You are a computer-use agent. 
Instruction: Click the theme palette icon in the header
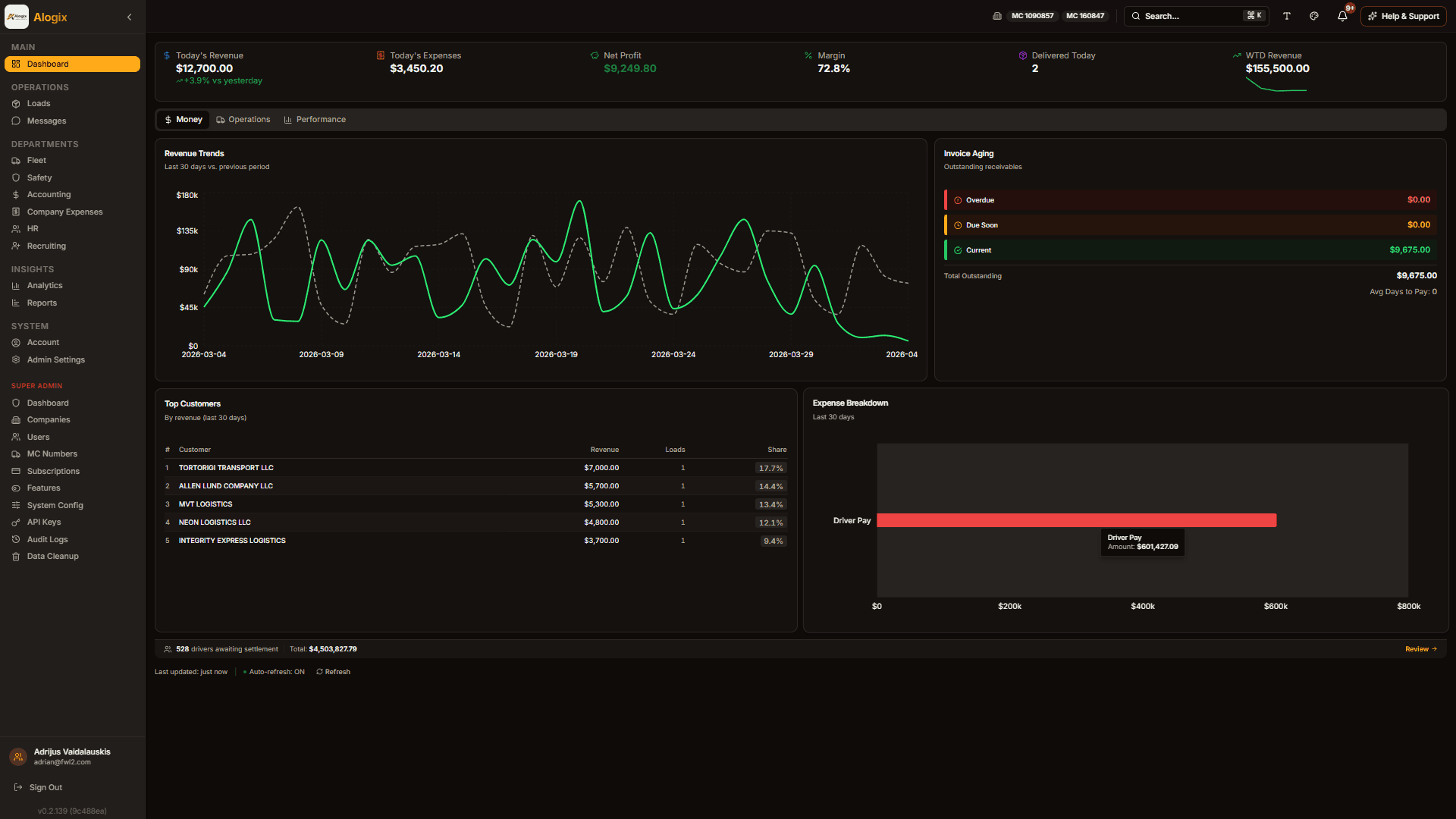click(x=1314, y=16)
